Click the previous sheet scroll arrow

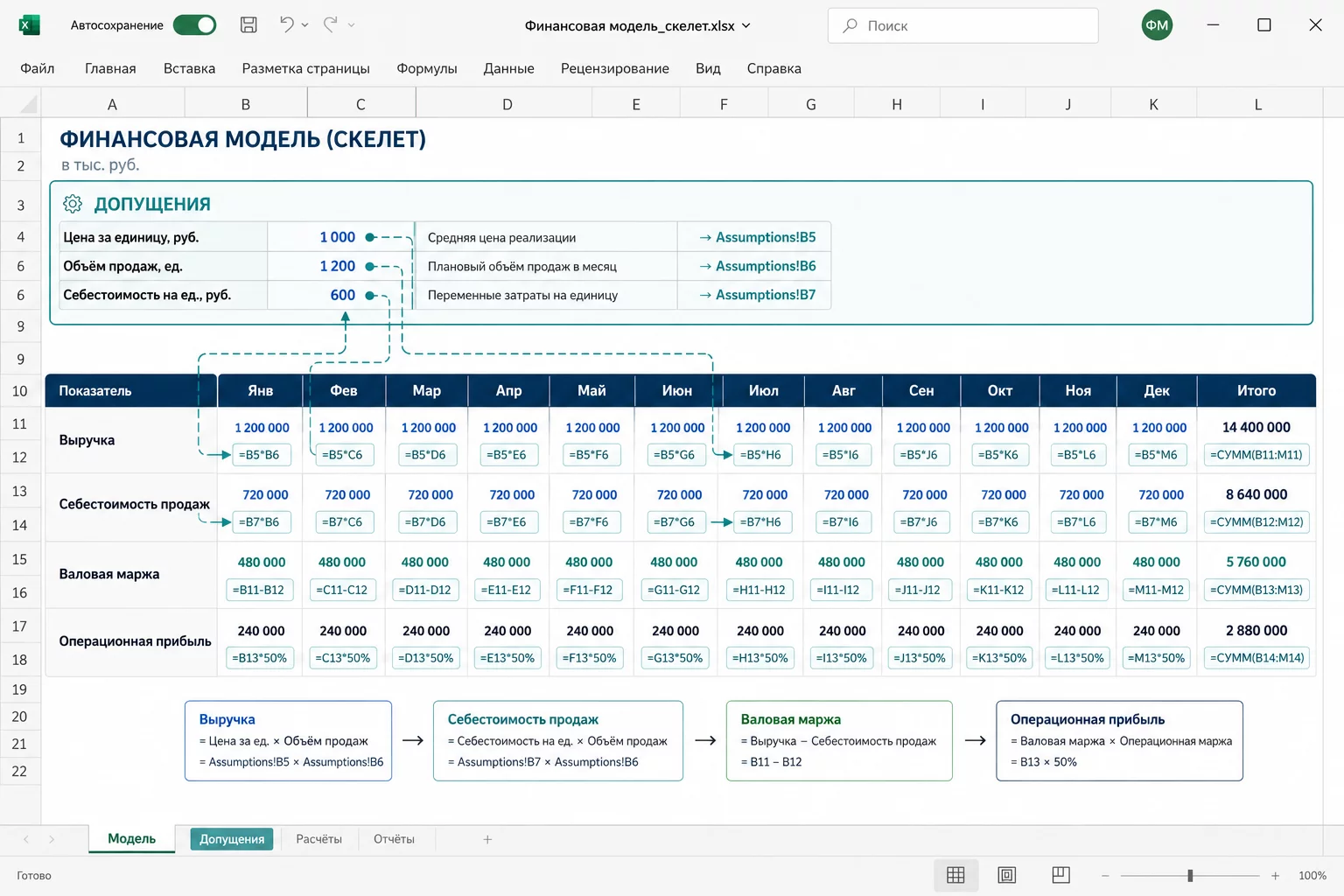26,839
